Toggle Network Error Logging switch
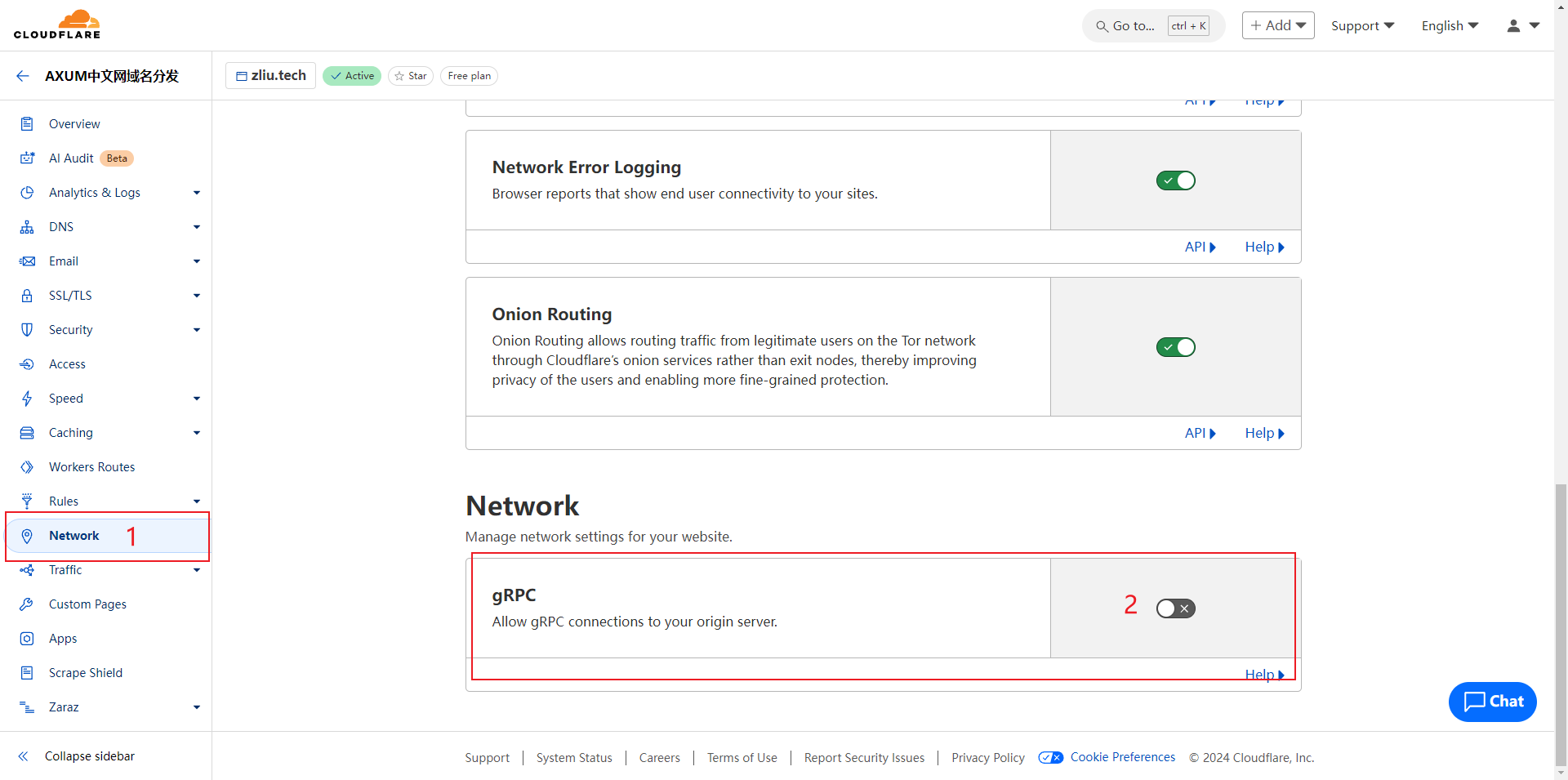 coord(1175,181)
